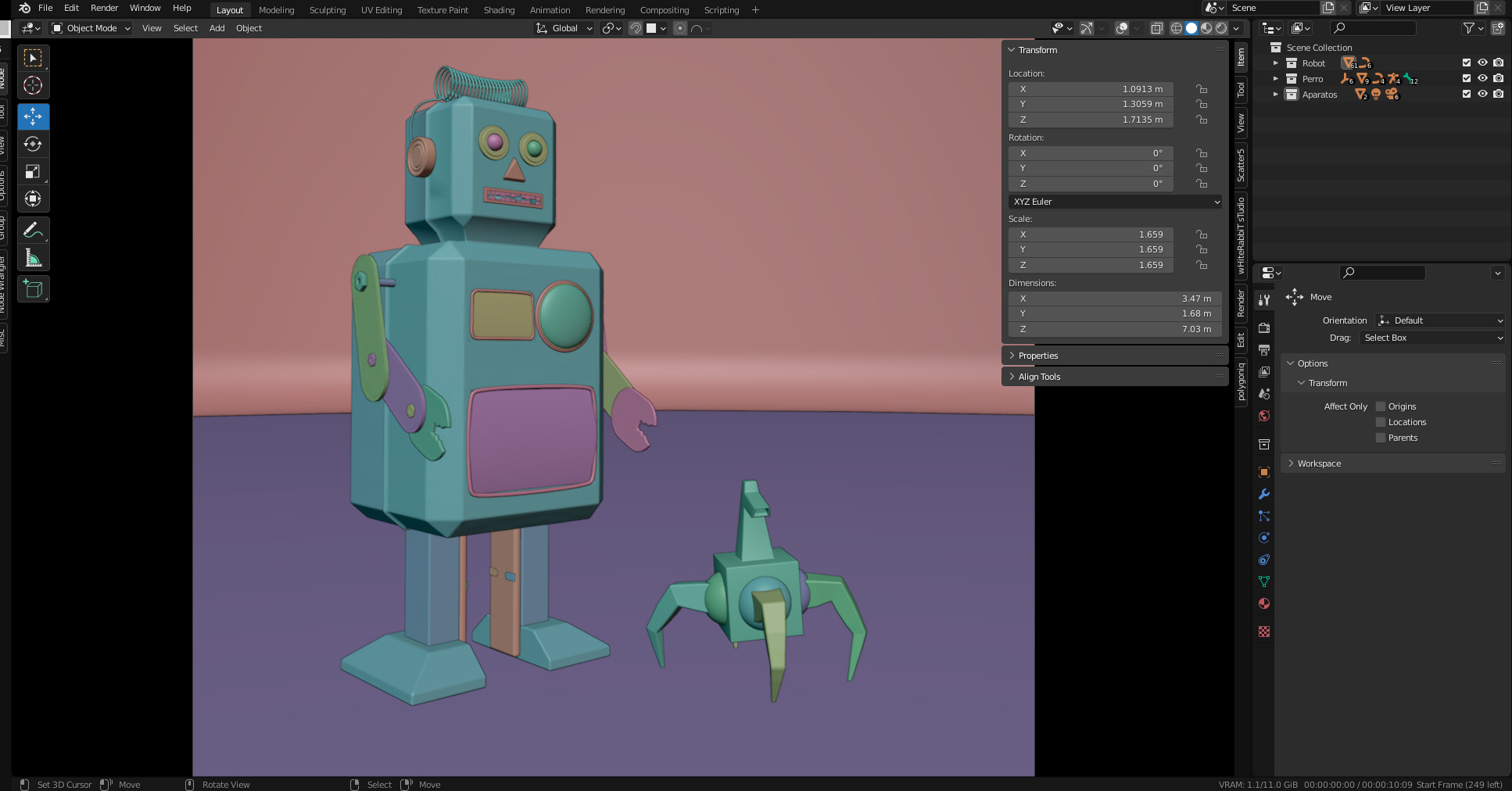
Task: Expand the Workspace panel
Action: pyautogui.click(x=1393, y=464)
